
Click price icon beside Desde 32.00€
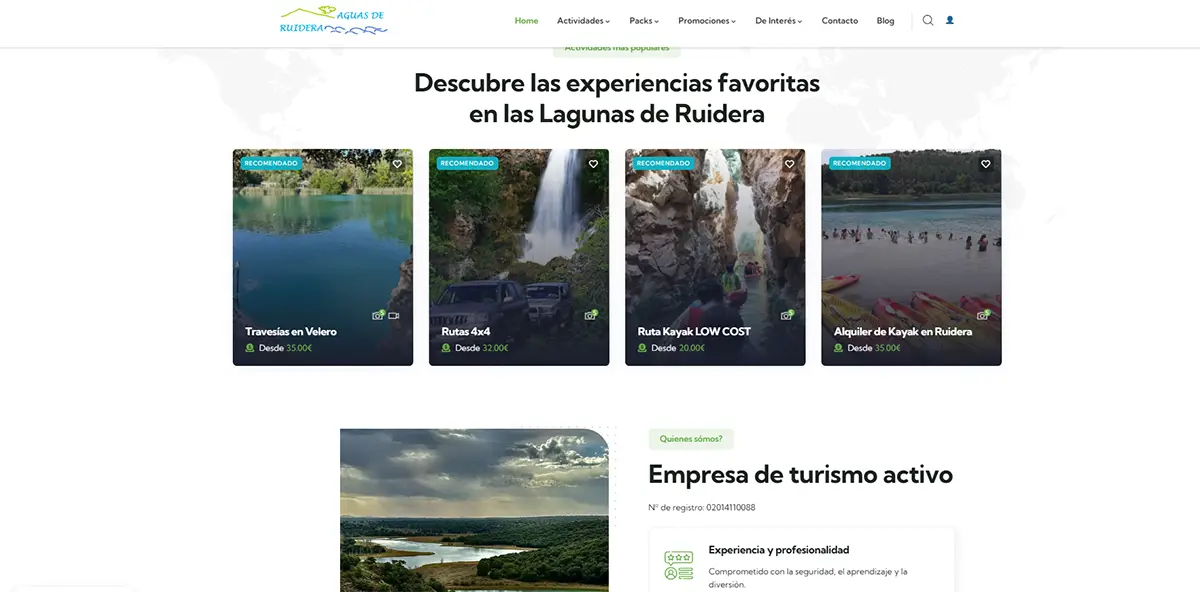446,348
